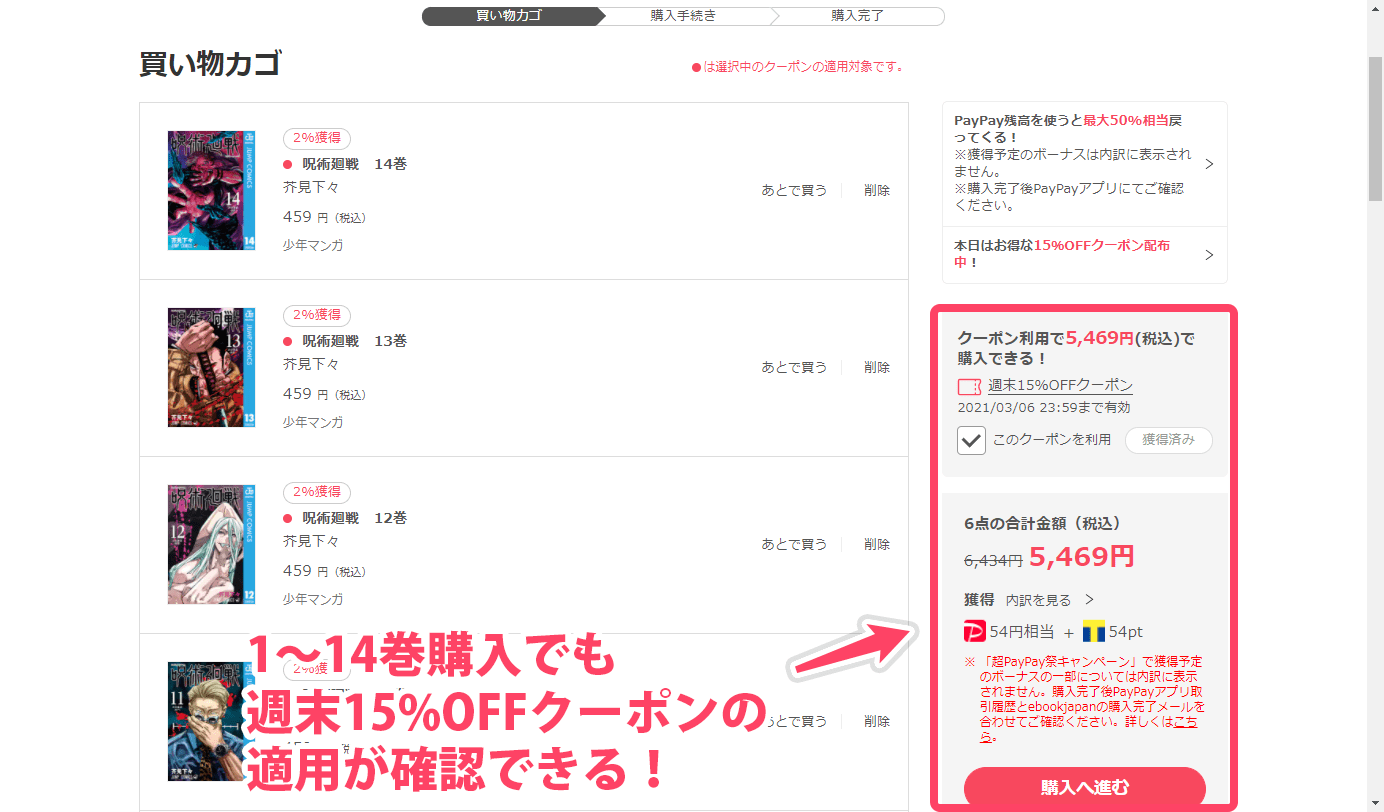Image resolution: width=1384 pixels, height=812 pixels.
Task: Delete 呪術廻戦 14巻 with 削除
Action: pyautogui.click(x=877, y=190)
